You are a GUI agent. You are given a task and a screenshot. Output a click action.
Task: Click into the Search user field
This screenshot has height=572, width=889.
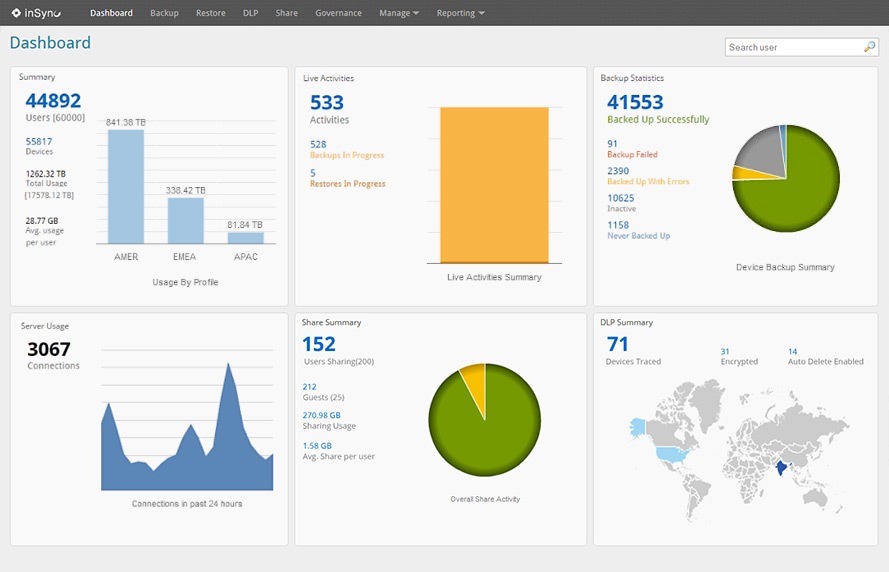pos(792,47)
